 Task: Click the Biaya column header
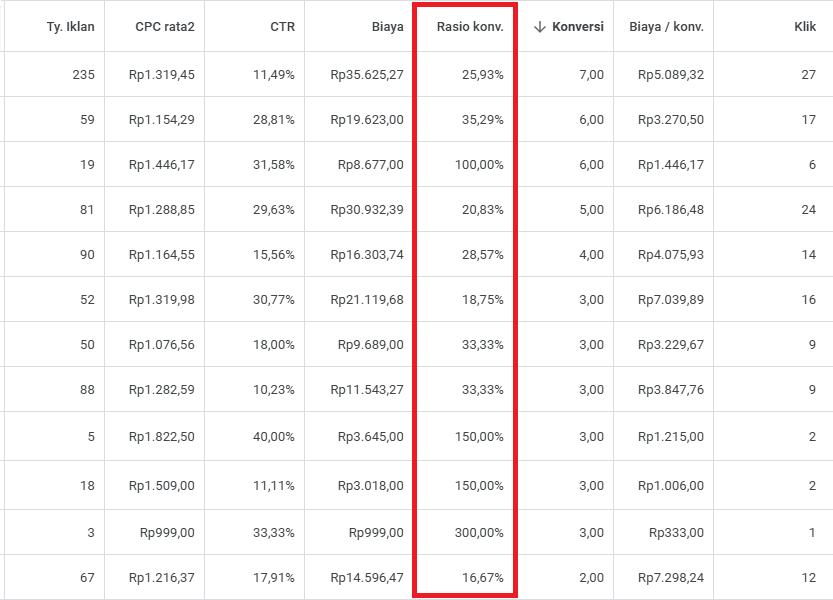(x=387, y=27)
